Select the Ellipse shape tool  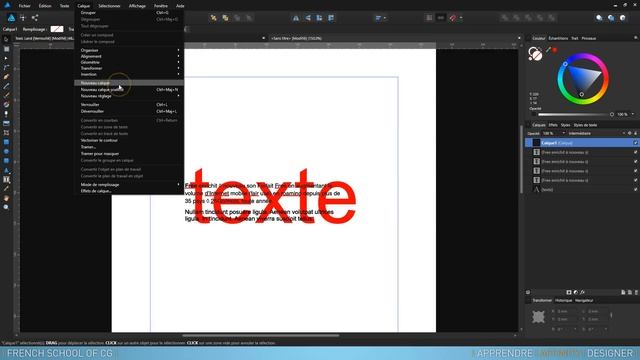point(6,151)
